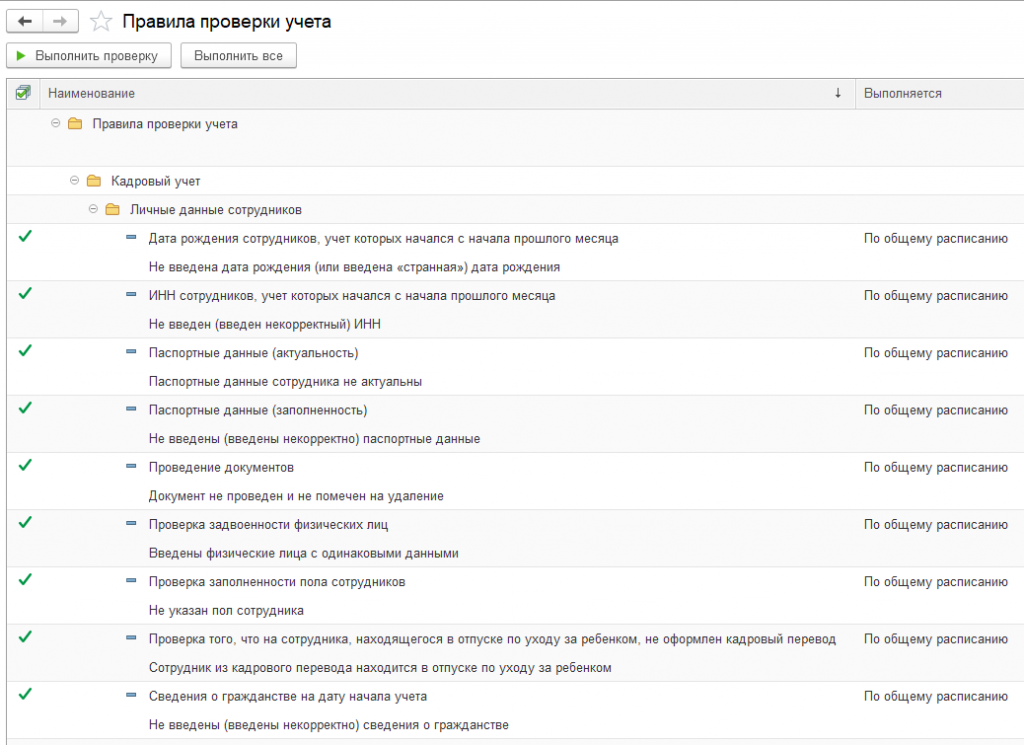Click the sort arrow in Наименование header
Viewport: 1024px width, 745px height.
838,93
